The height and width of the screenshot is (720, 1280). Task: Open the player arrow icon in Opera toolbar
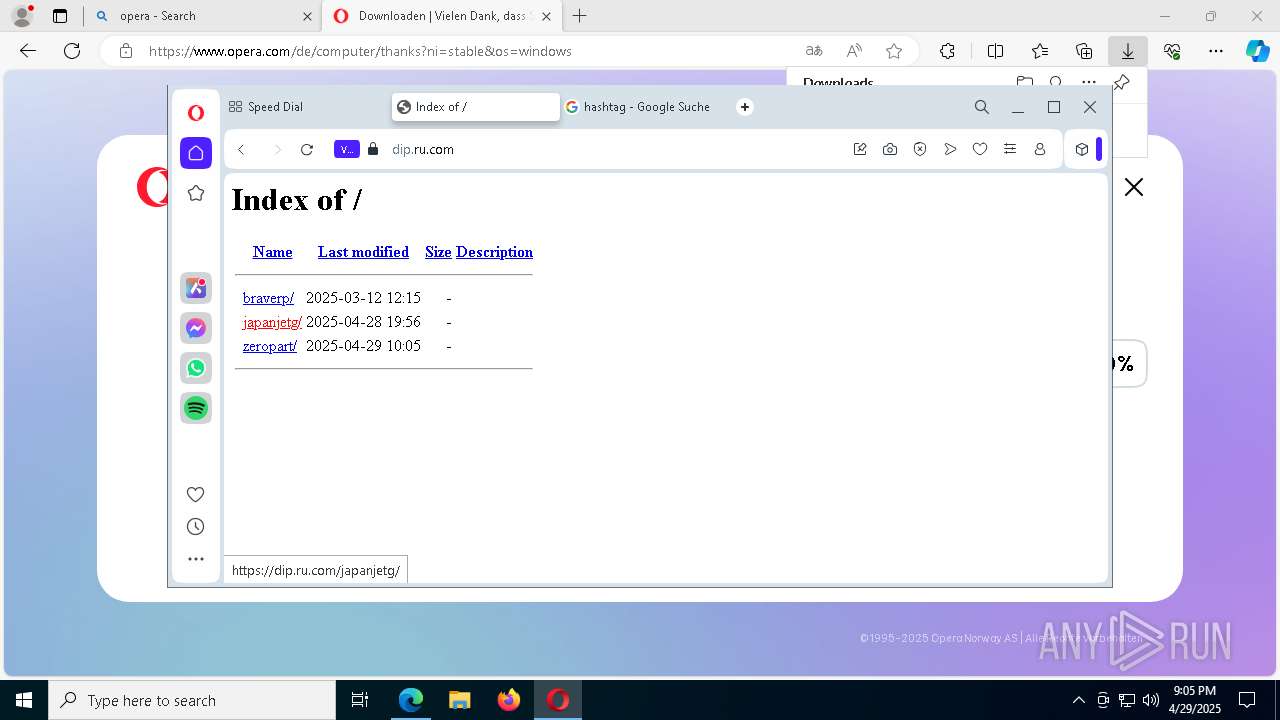[950, 149]
